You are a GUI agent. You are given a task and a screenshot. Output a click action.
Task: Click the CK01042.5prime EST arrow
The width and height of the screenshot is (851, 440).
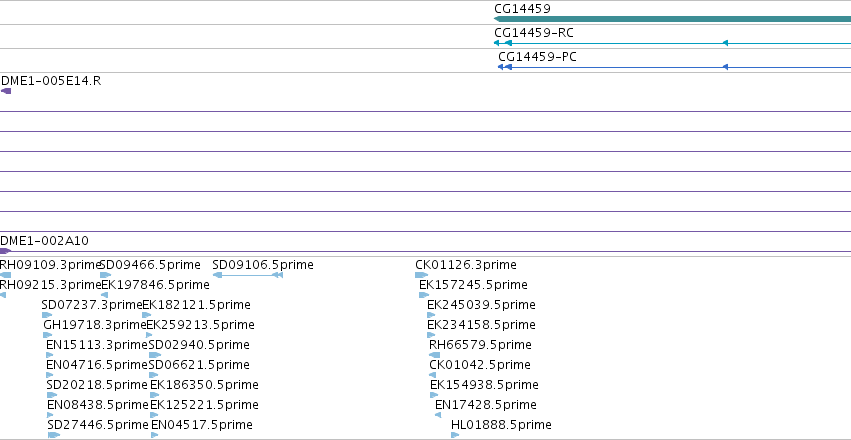coord(433,375)
